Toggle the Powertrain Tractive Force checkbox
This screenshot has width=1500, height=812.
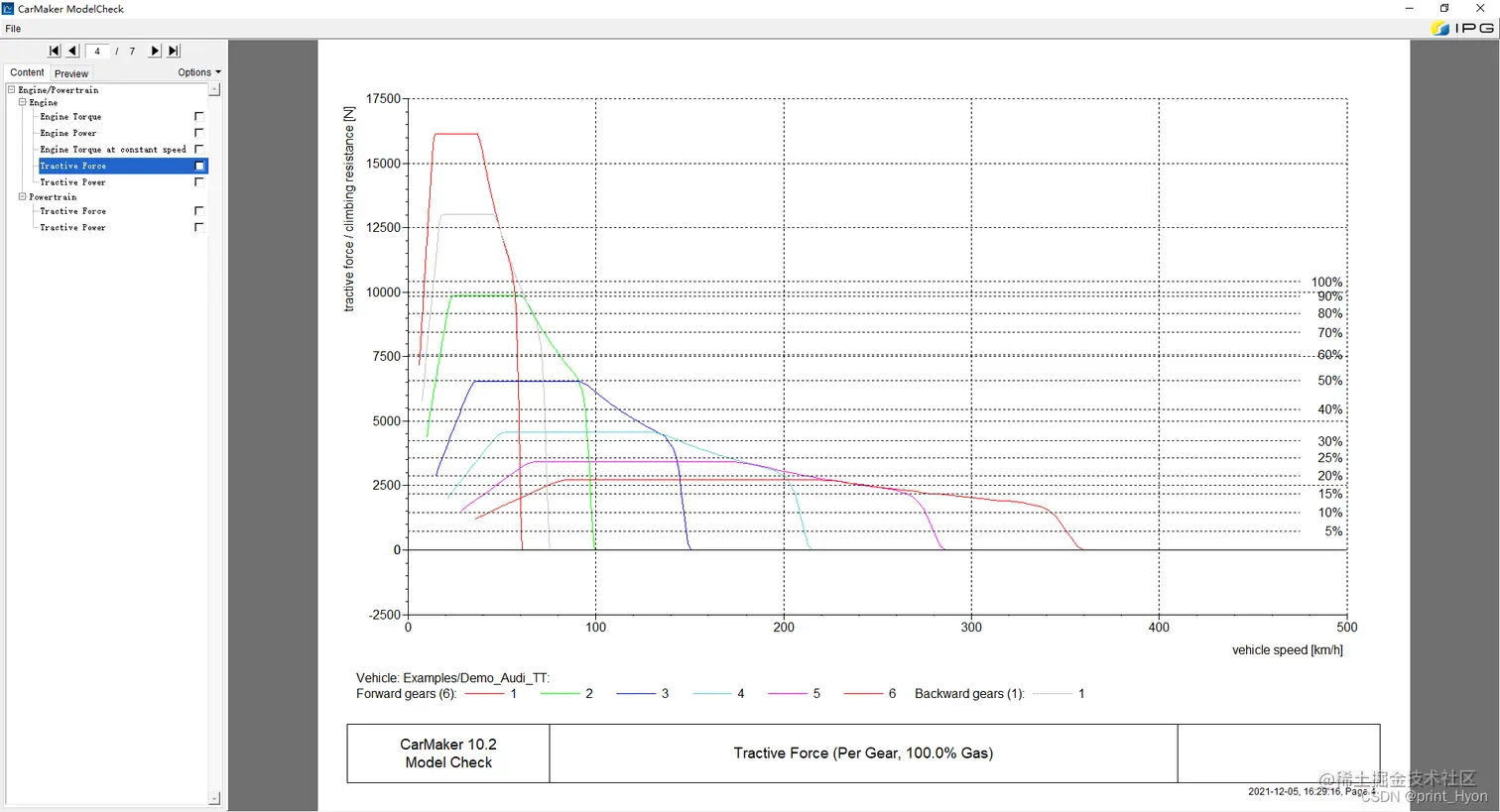[x=198, y=210]
